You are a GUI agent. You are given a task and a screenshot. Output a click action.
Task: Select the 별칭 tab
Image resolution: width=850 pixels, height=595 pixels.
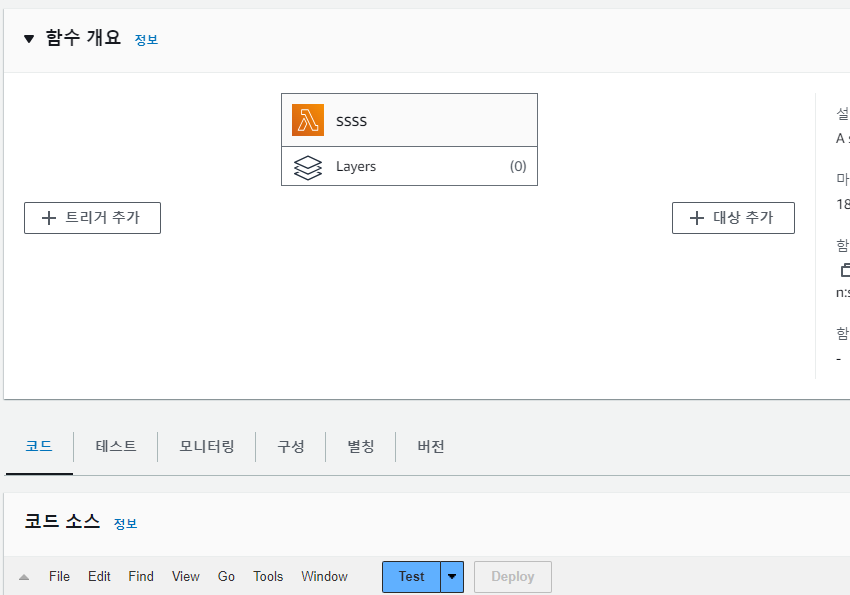(361, 447)
